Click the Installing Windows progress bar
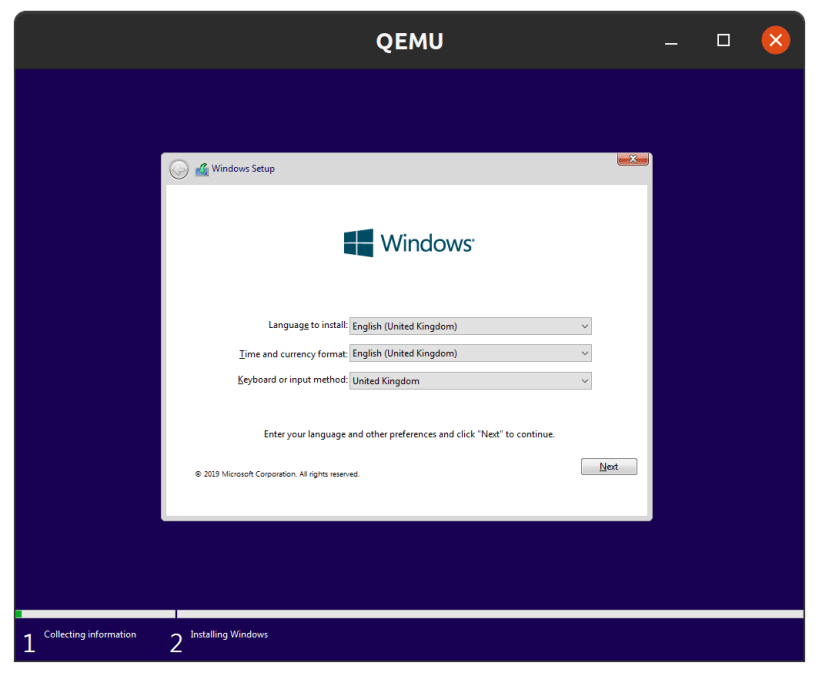Image resolution: width=819 pixels, height=676 pixels. click(x=490, y=614)
